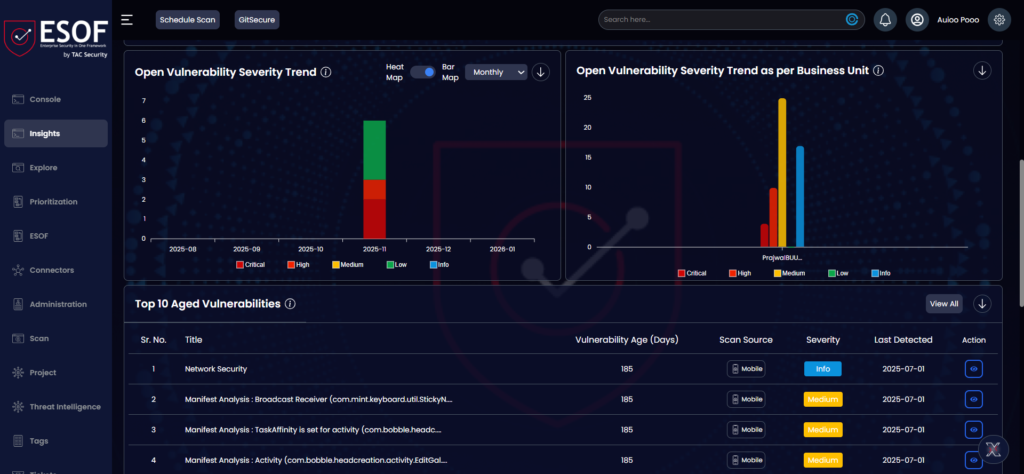Click the hamburger menu icon to collapse sidebar
Image resolution: width=1024 pixels, height=474 pixels.
coord(127,19)
